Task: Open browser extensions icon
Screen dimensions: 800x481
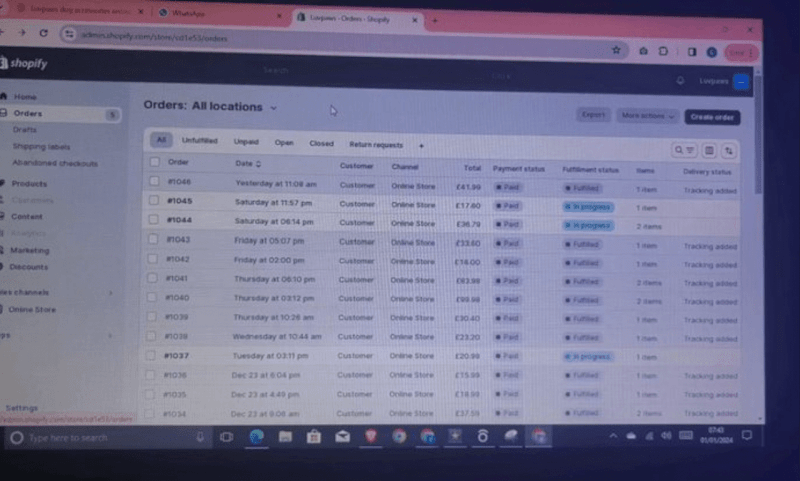Action: (x=663, y=51)
